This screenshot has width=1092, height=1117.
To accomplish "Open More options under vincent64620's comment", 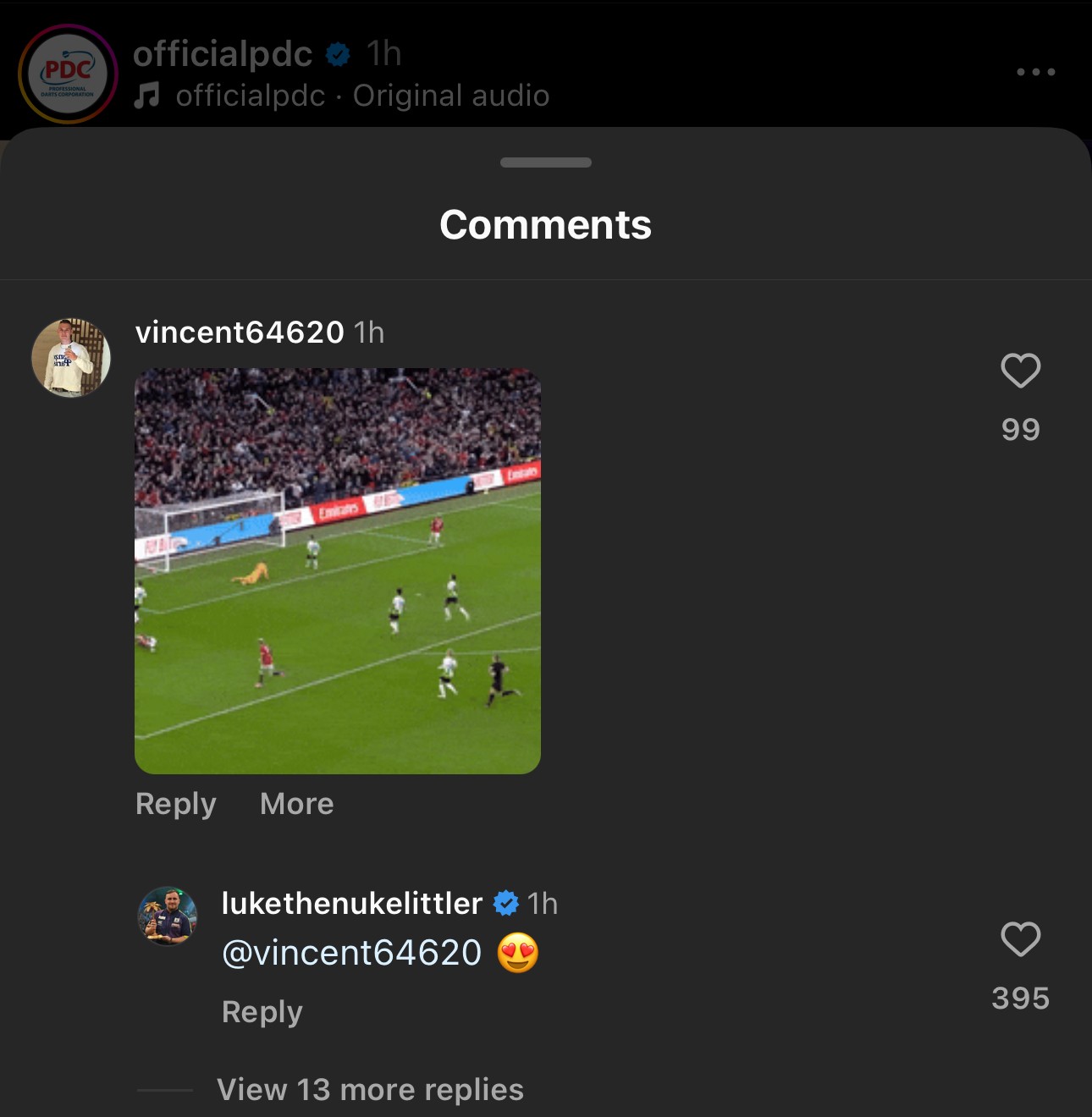I will tap(297, 804).
